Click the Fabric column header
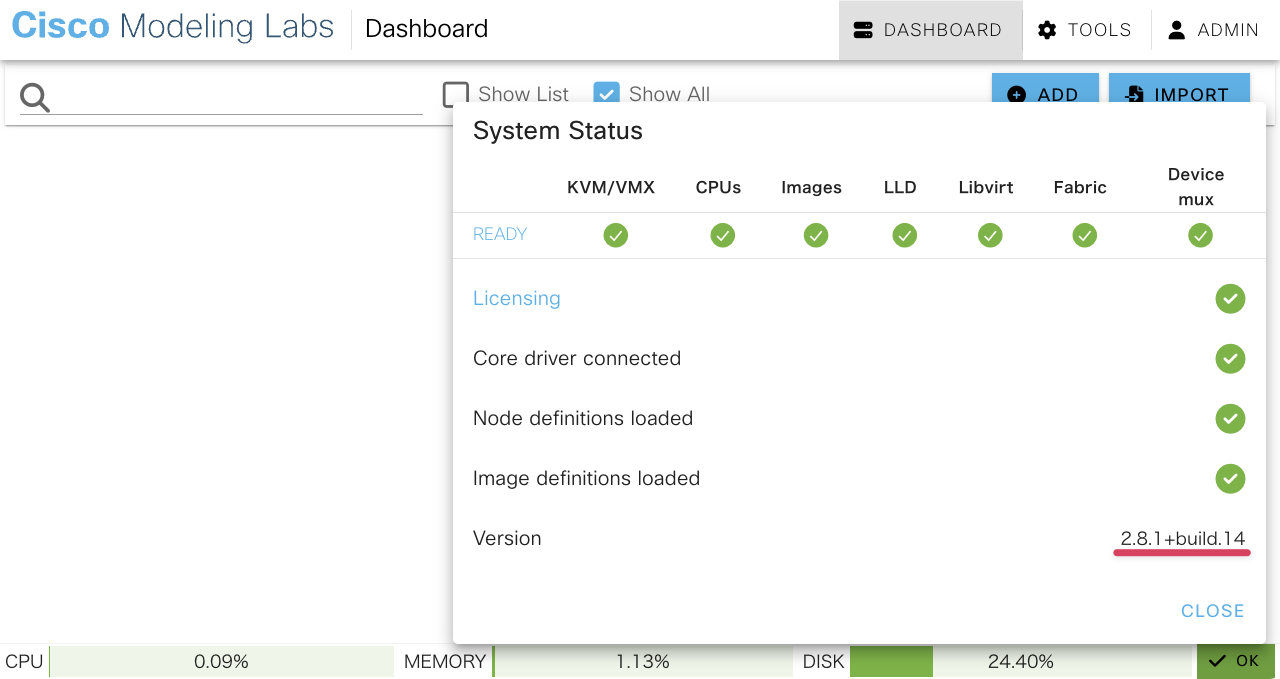The image size is (1280, 679). (1080, 187)
